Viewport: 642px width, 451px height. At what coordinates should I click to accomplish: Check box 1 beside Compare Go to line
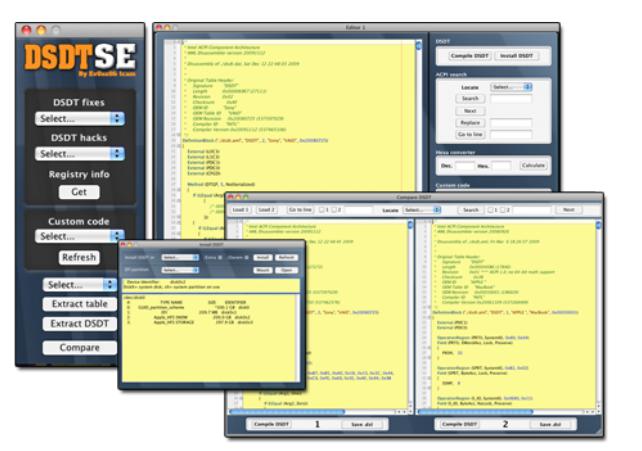coord(322,210)
